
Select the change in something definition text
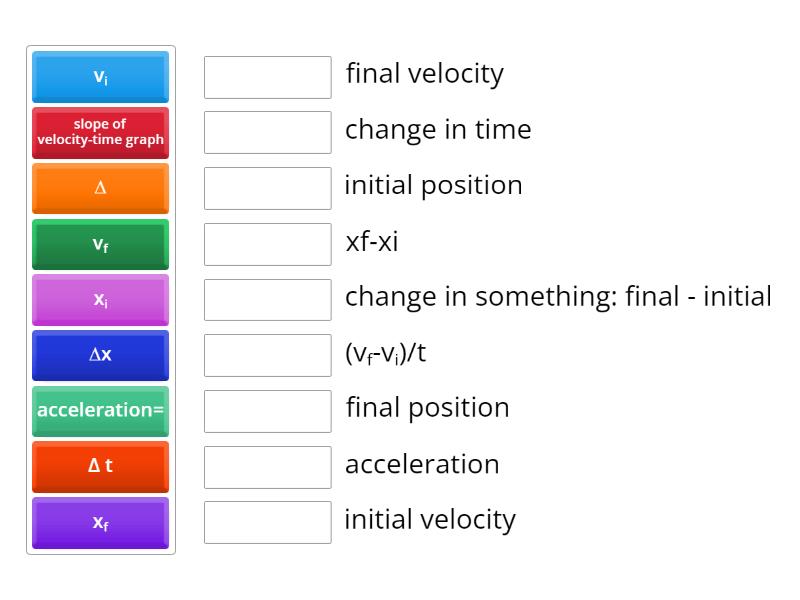coord(558,296)
